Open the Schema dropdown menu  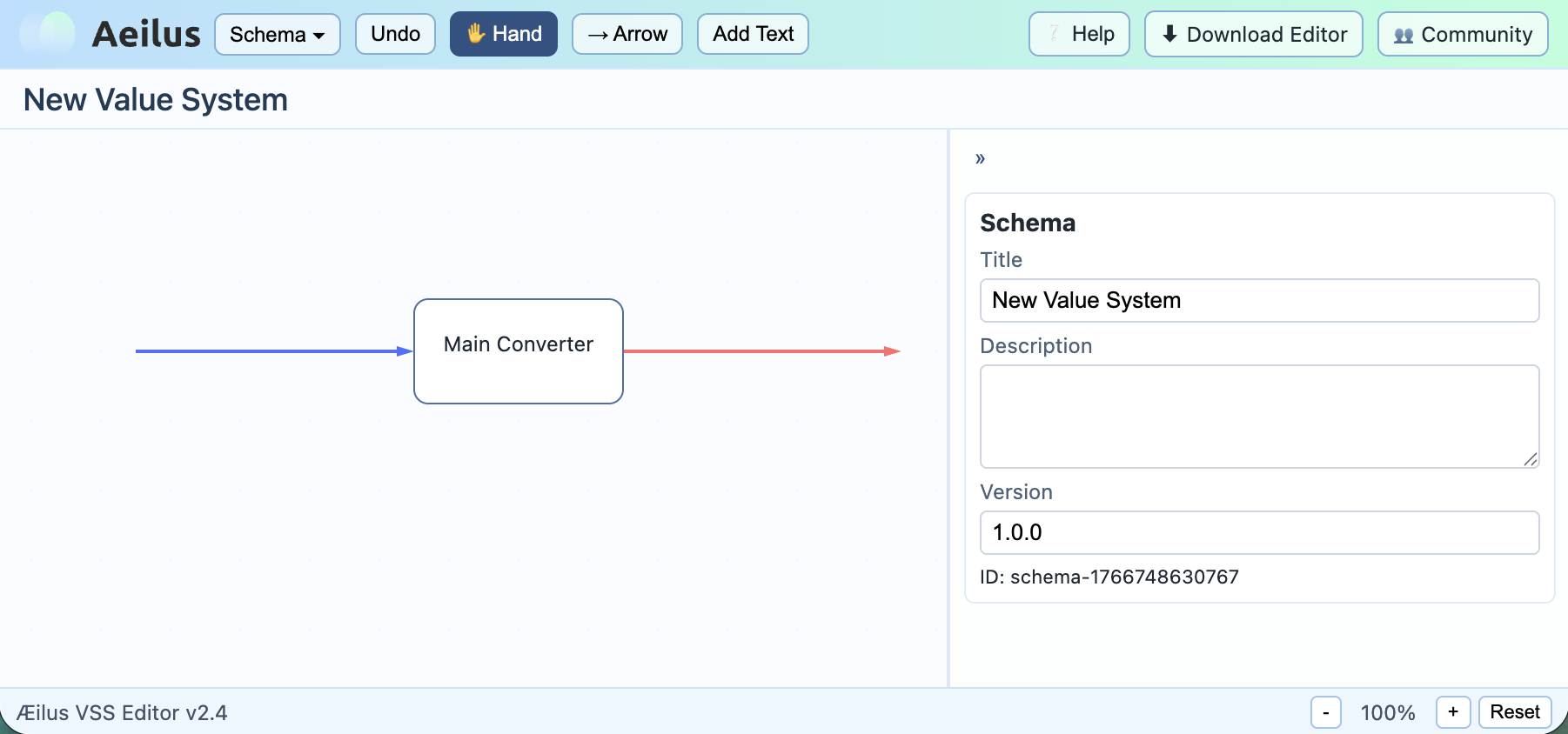[277, 35]
